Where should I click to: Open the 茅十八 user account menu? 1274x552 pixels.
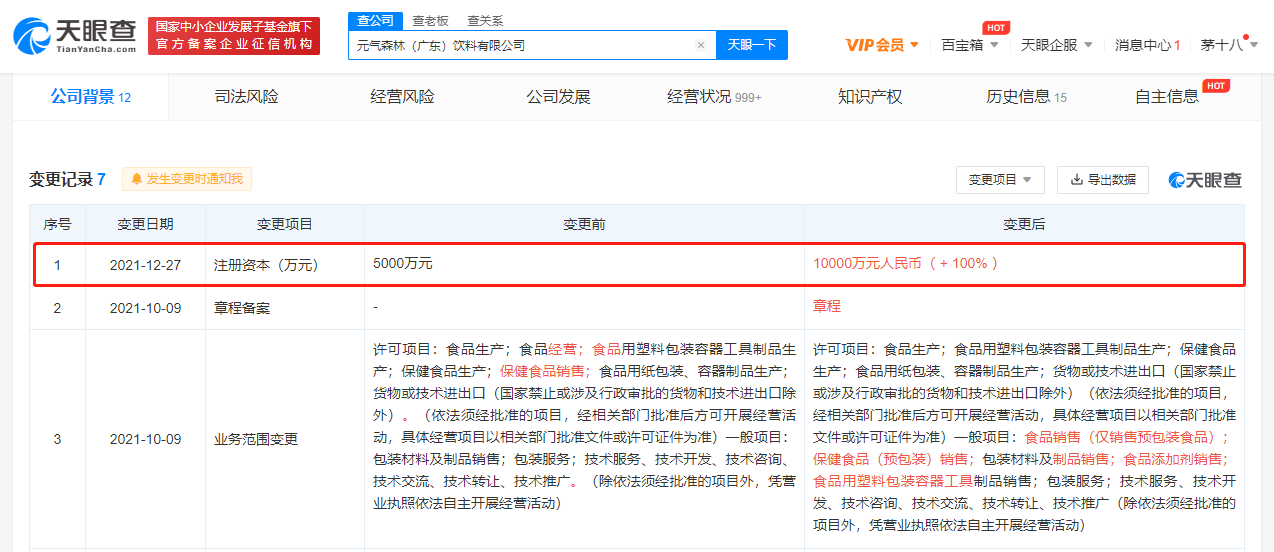pyautogui.click(x=1229, y=45)
